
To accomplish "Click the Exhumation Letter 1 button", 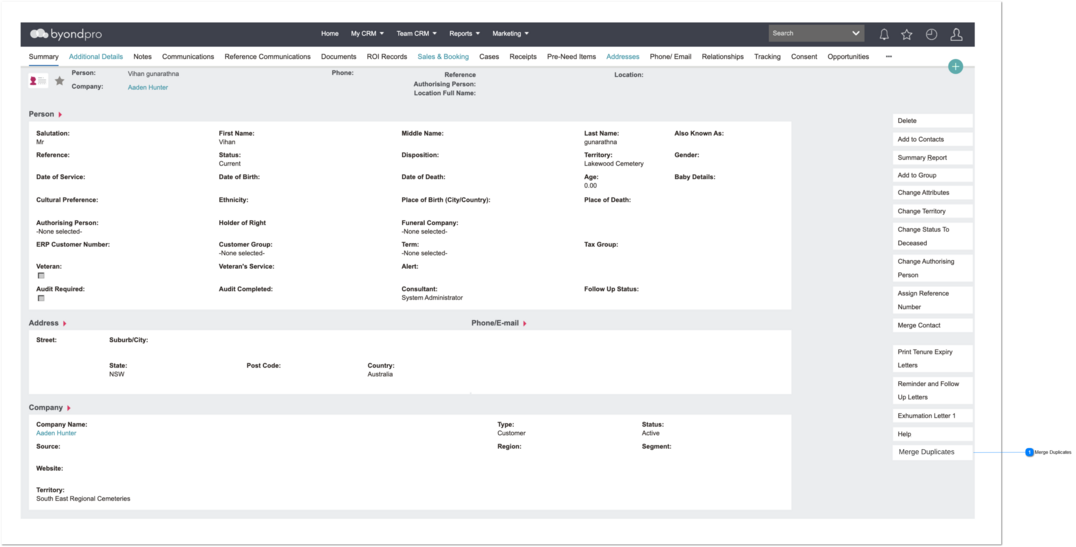I will pyautogui.click(x=933, y=416).
